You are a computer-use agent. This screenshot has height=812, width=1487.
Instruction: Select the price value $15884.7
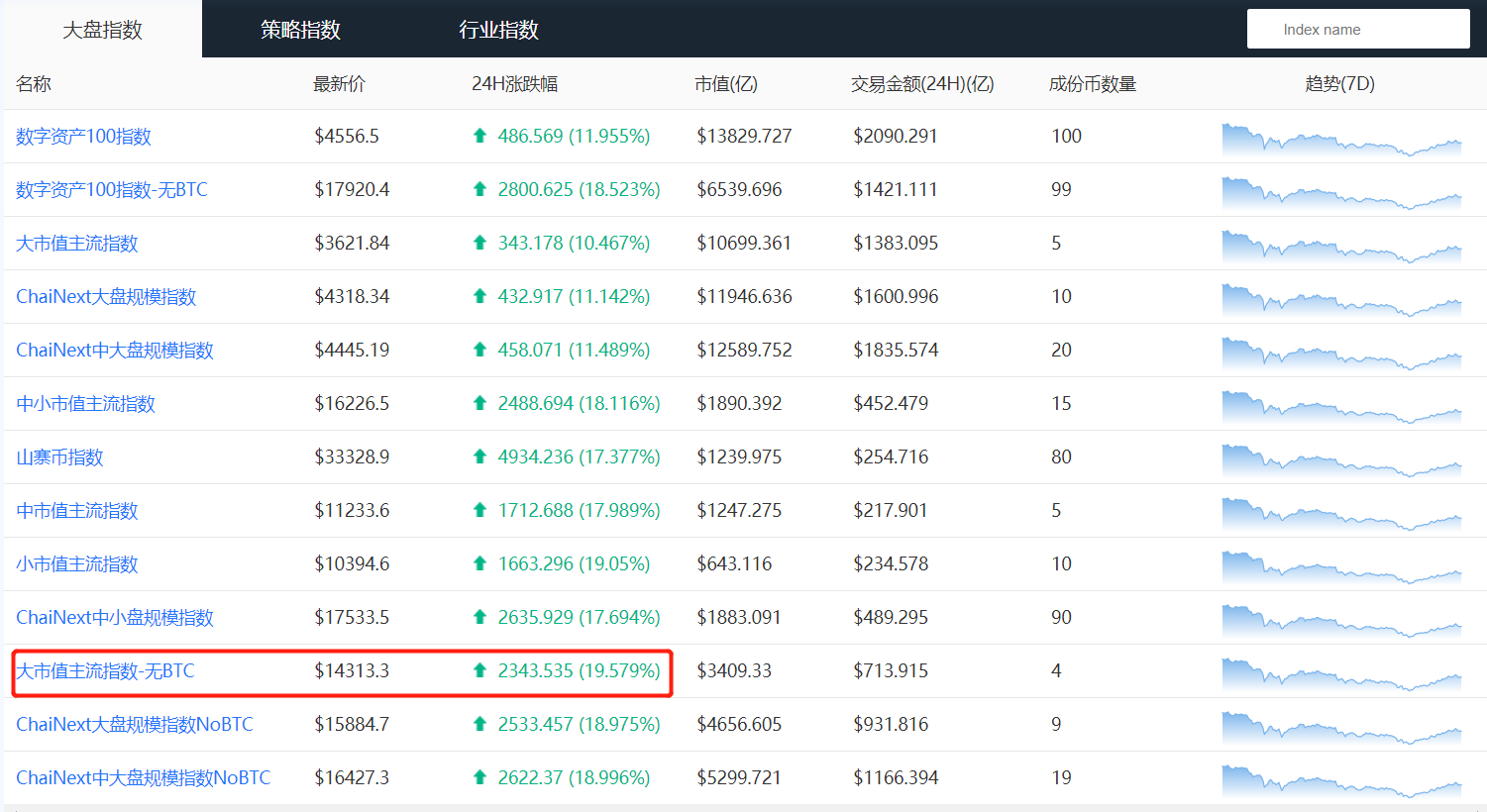(352, 725)
